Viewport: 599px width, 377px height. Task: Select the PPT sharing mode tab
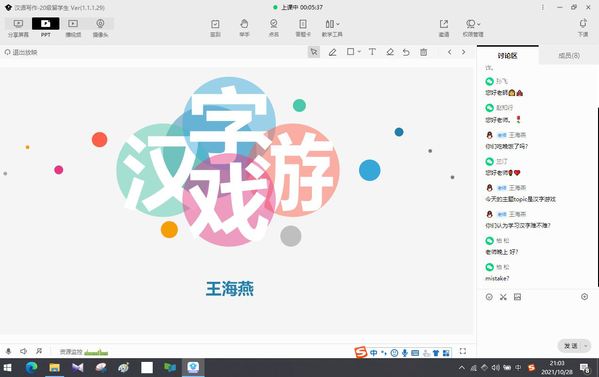click(x=45, y=28)
